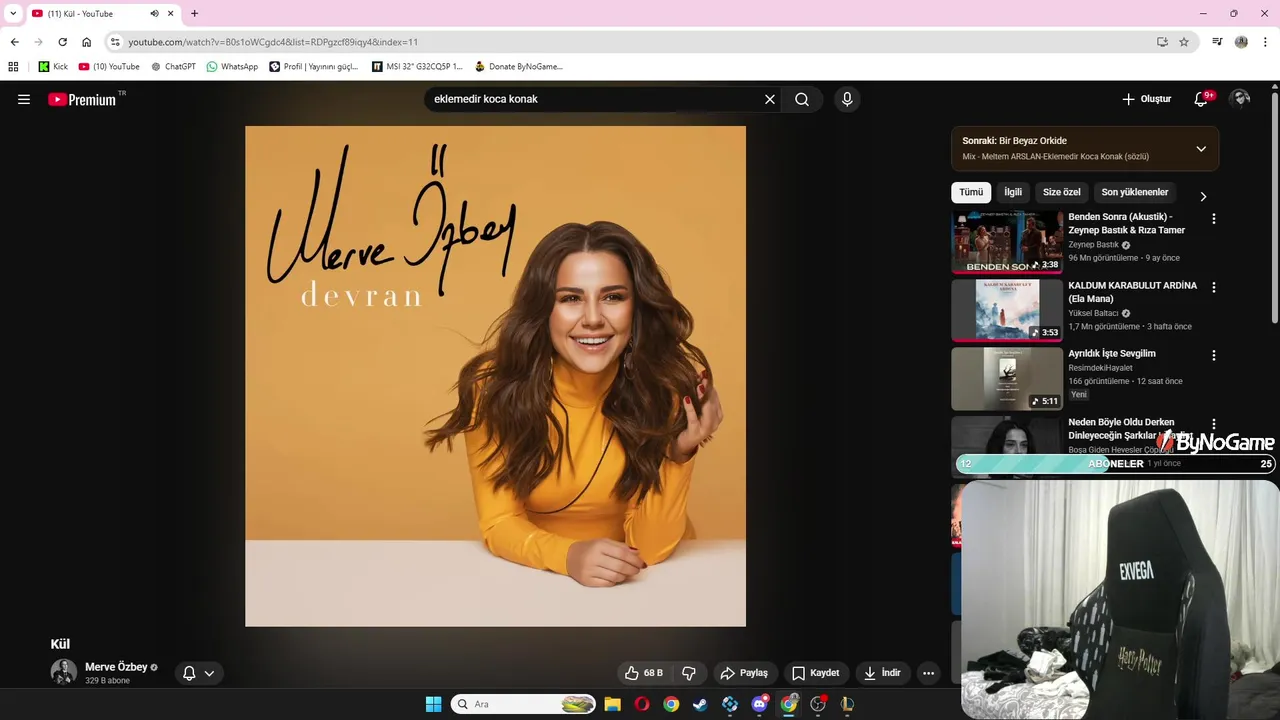Image resolution: width=1280 pixels, height=720 pixels.
Task: Expand the Sonraki Mix playlist panel
Action: 1201,148
